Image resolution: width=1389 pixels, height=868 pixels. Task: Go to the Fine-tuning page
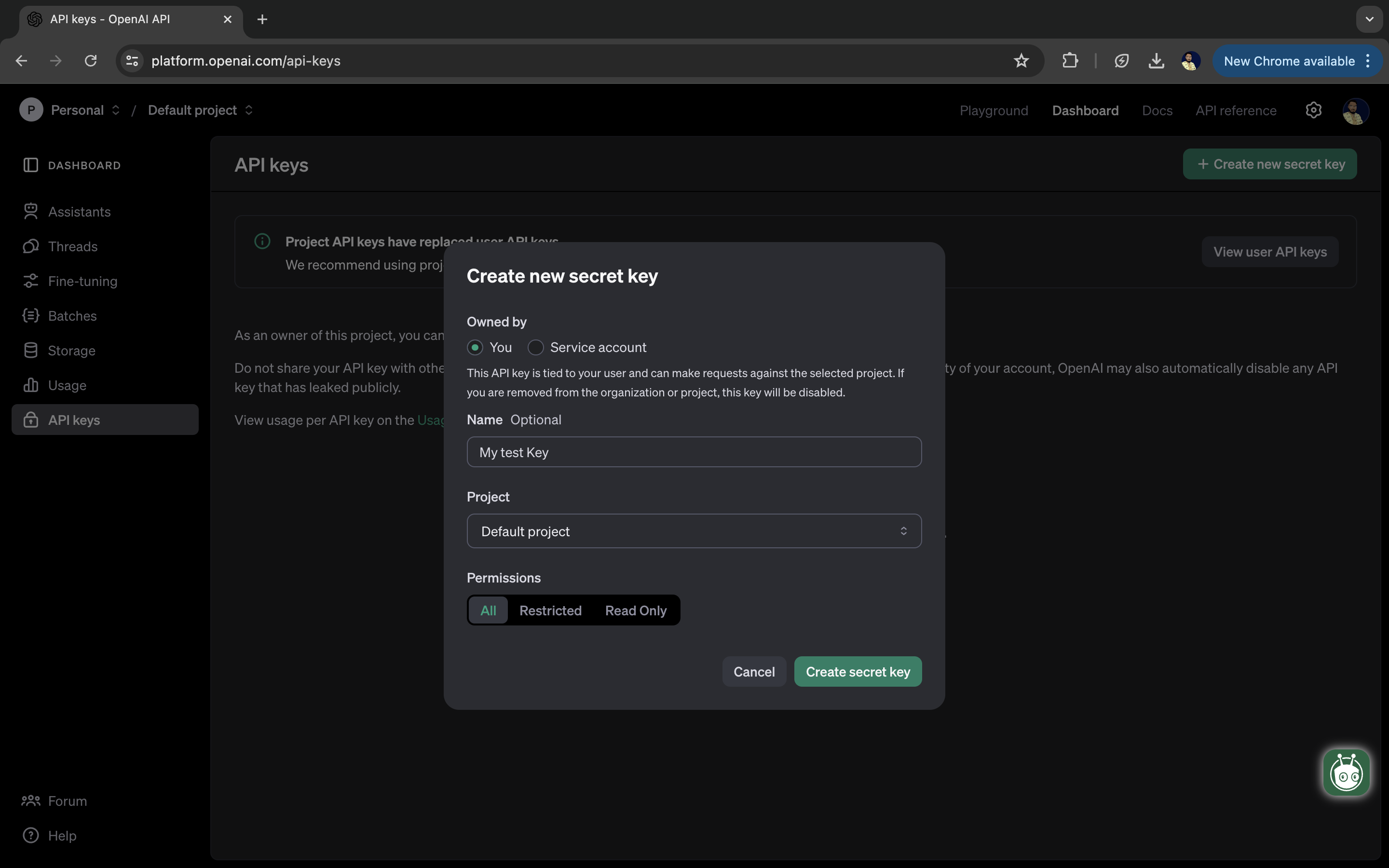(82, 281)
